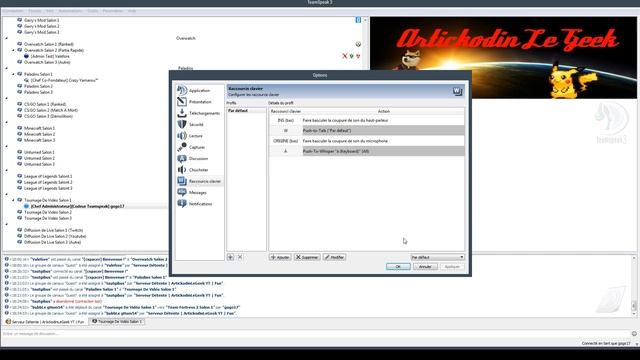640x360 pixels.
Task: Collapse the spacer group above CS:GO channels
Action: [x=7, y=98]
